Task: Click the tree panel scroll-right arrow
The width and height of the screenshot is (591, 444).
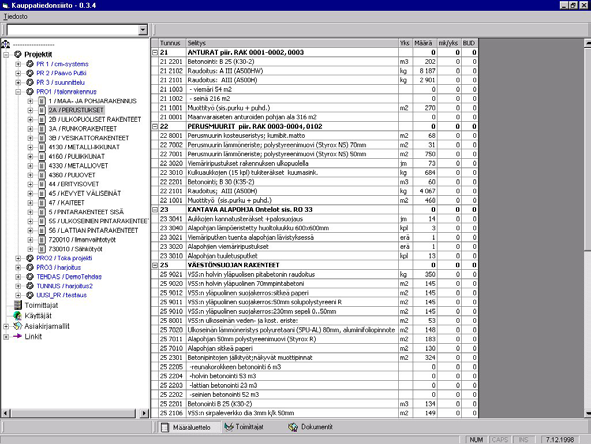Action: pyautogui.click(x=144, y=413)
